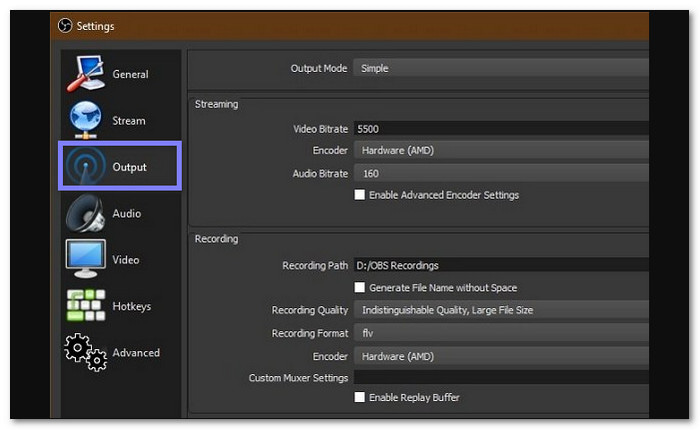Open the Recording Quality dropdown

click(501, 310)
